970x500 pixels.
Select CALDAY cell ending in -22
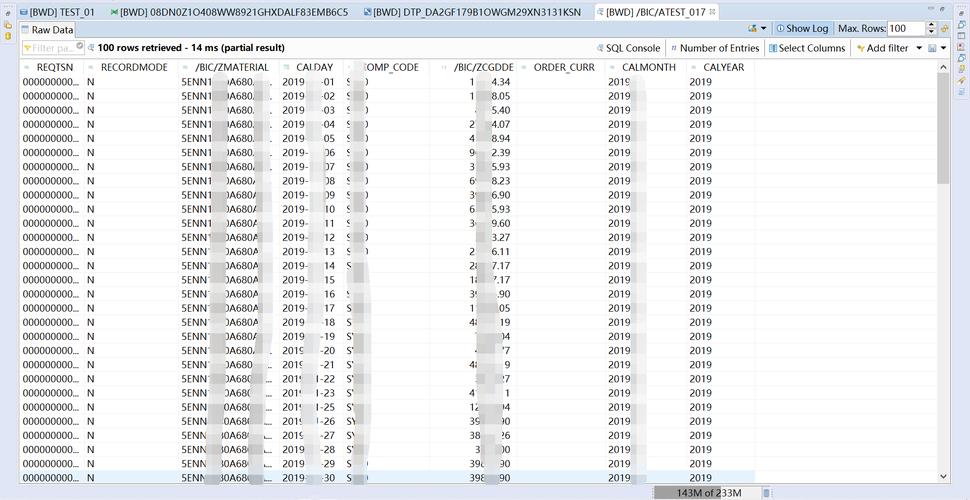click(x=311, y=379)
